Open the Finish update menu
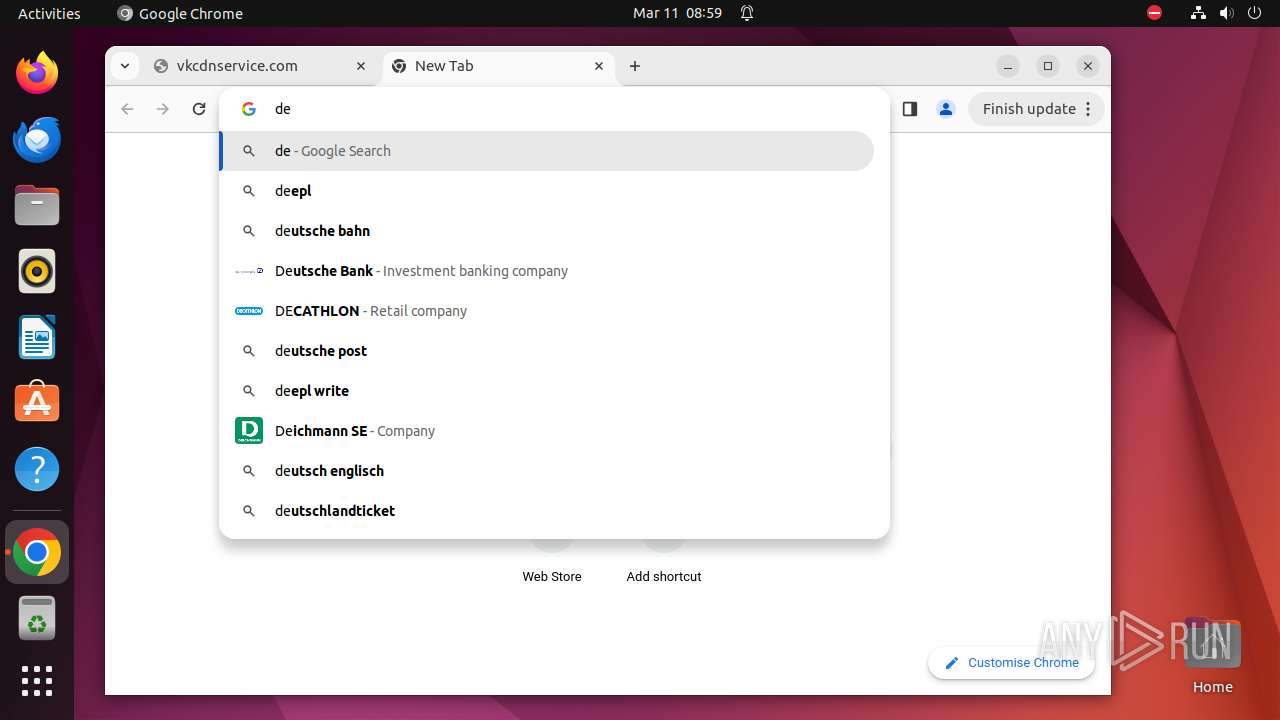Screen dimensions: 1280x720 pos(1036,109)
